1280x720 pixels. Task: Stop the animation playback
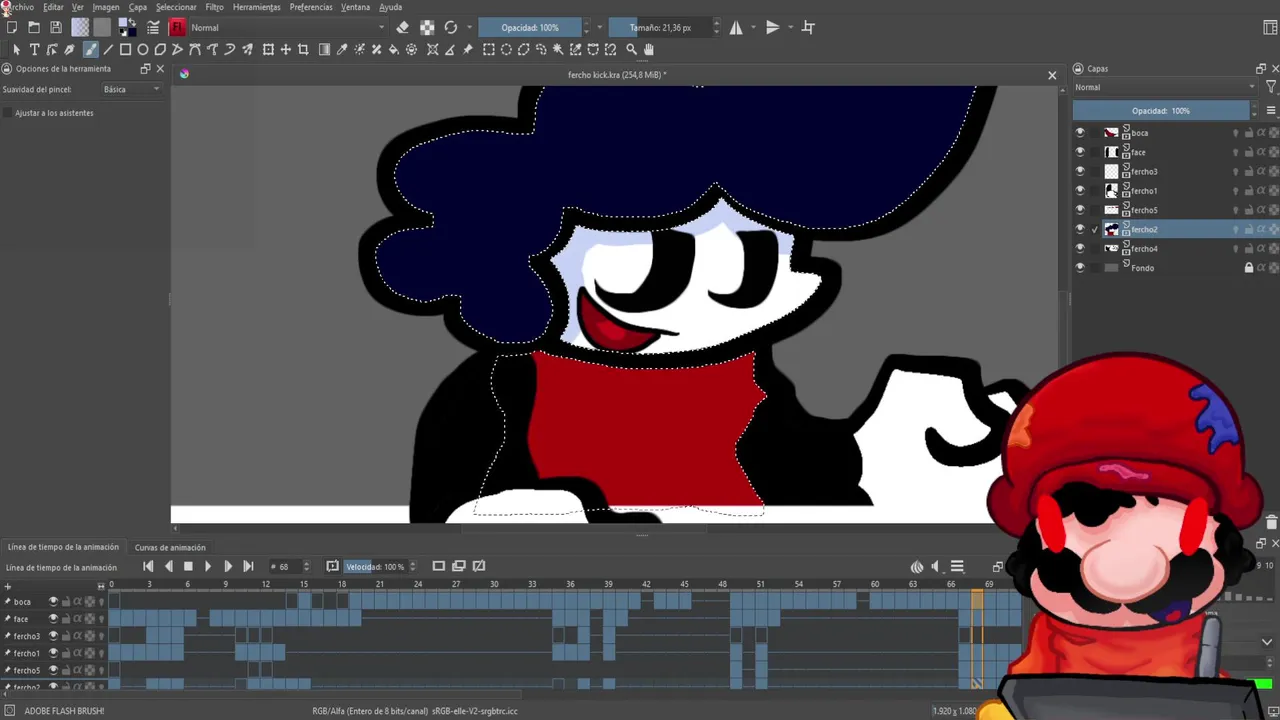point(188,567)
